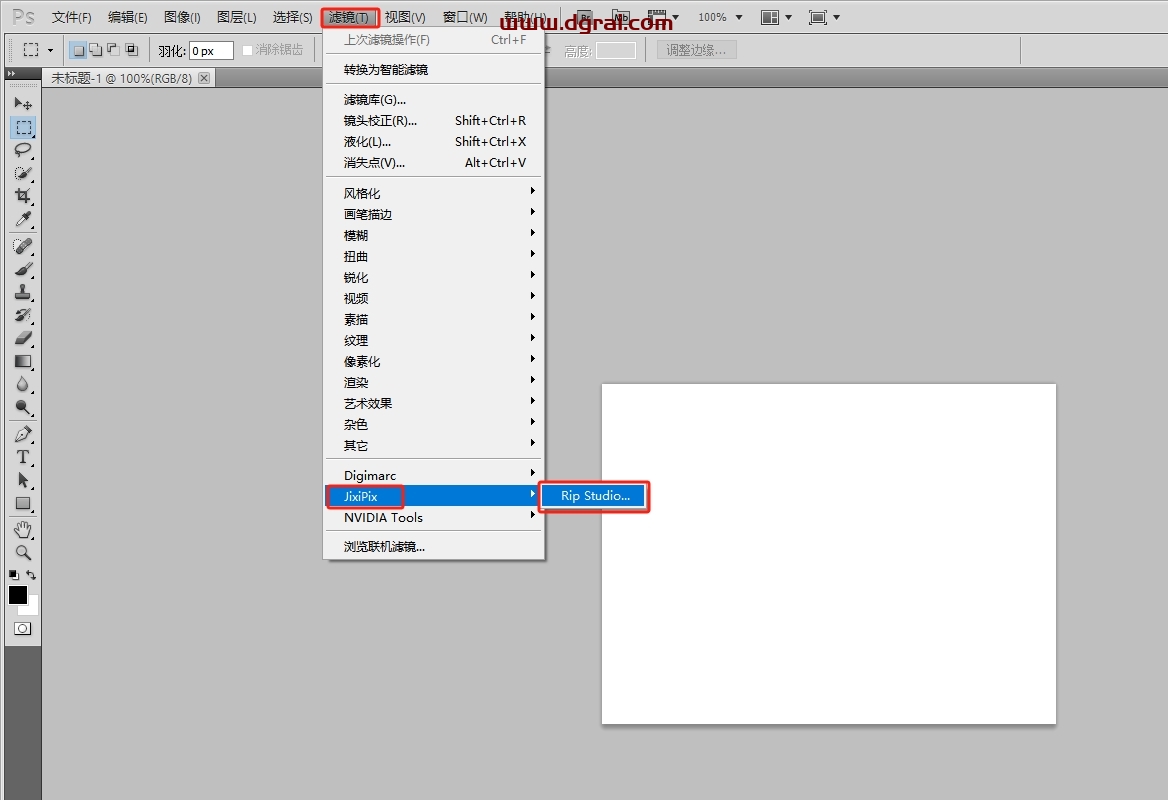Click the 高度 height input field
Viewport: 1168px width, 800px height.
click(x=616, y=51)
